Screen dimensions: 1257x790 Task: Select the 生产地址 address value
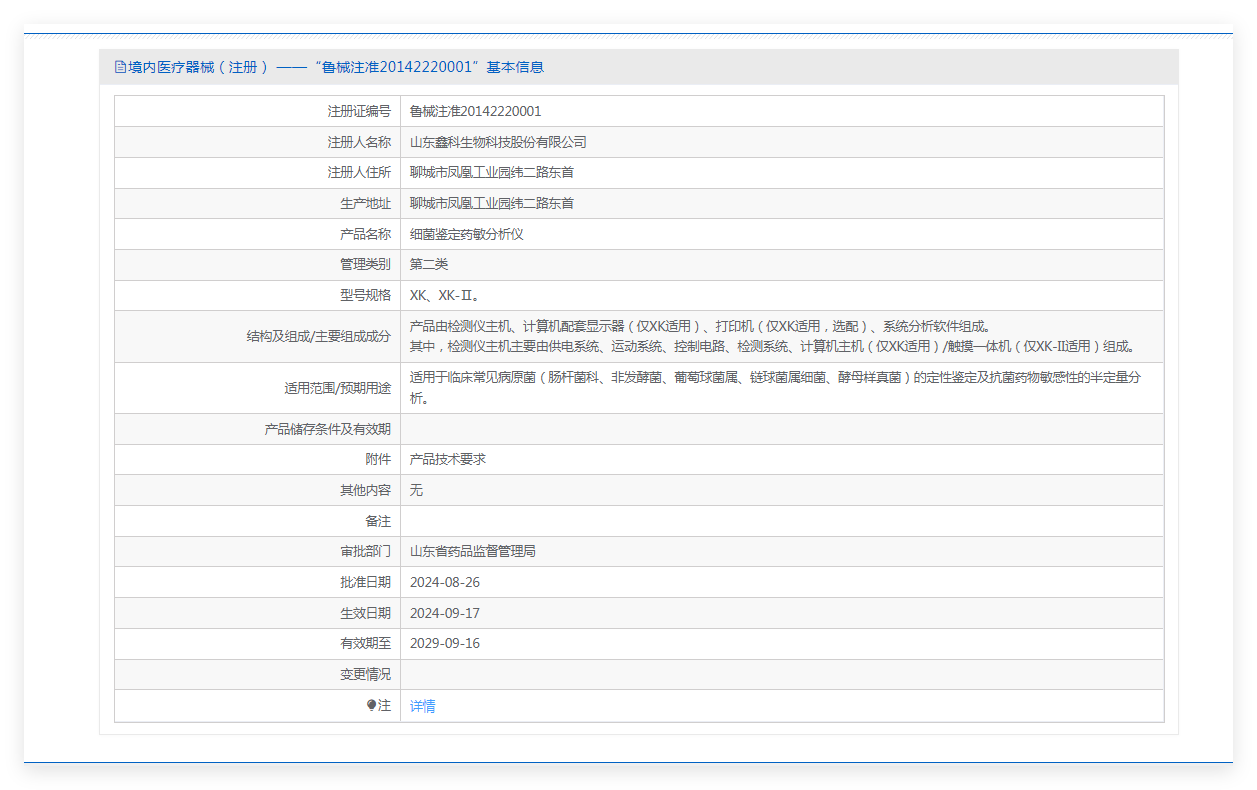492,203
